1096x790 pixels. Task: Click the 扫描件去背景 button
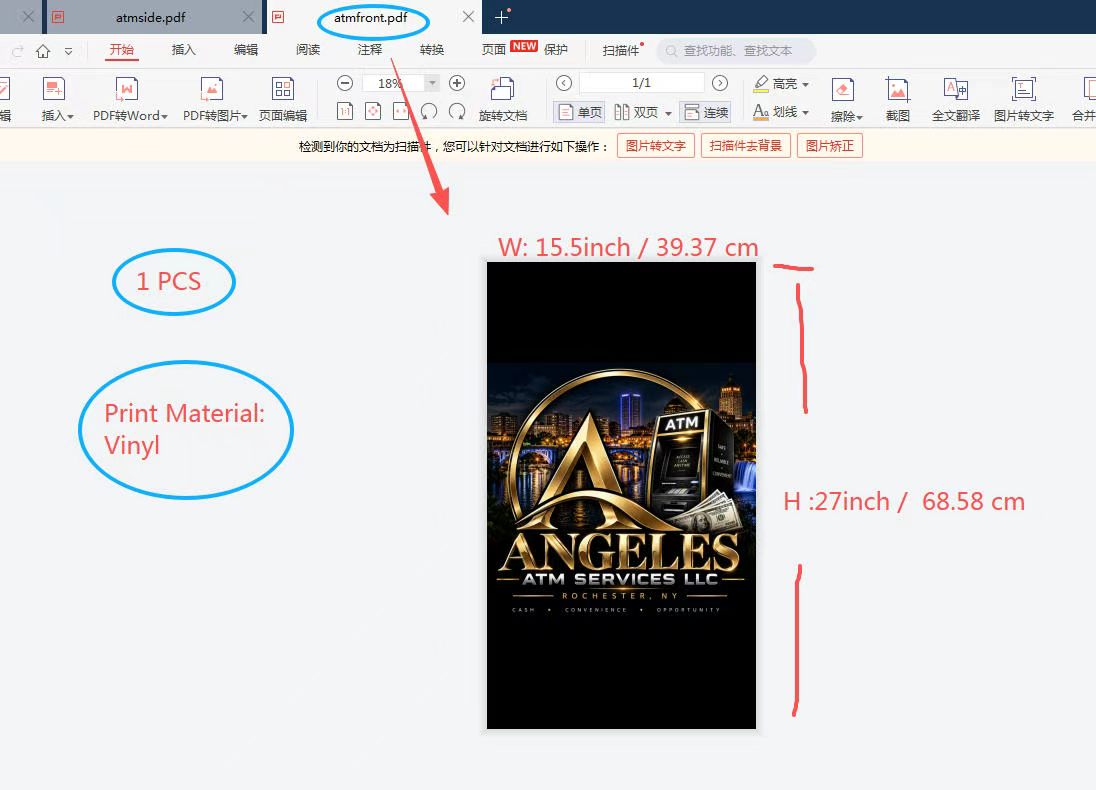[x=746, y=146]
